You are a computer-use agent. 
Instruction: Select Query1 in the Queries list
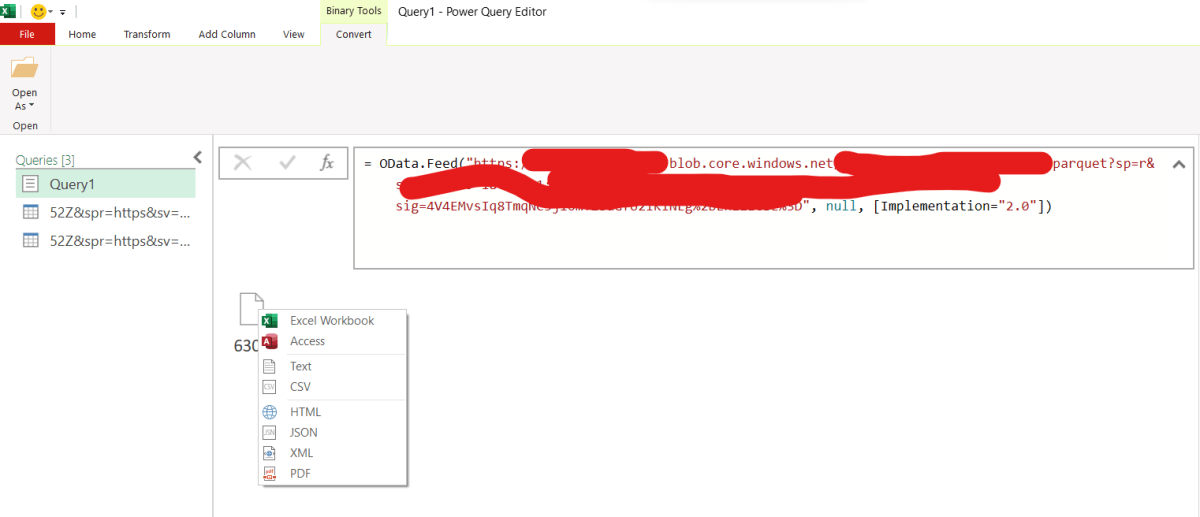pos(106,184)
